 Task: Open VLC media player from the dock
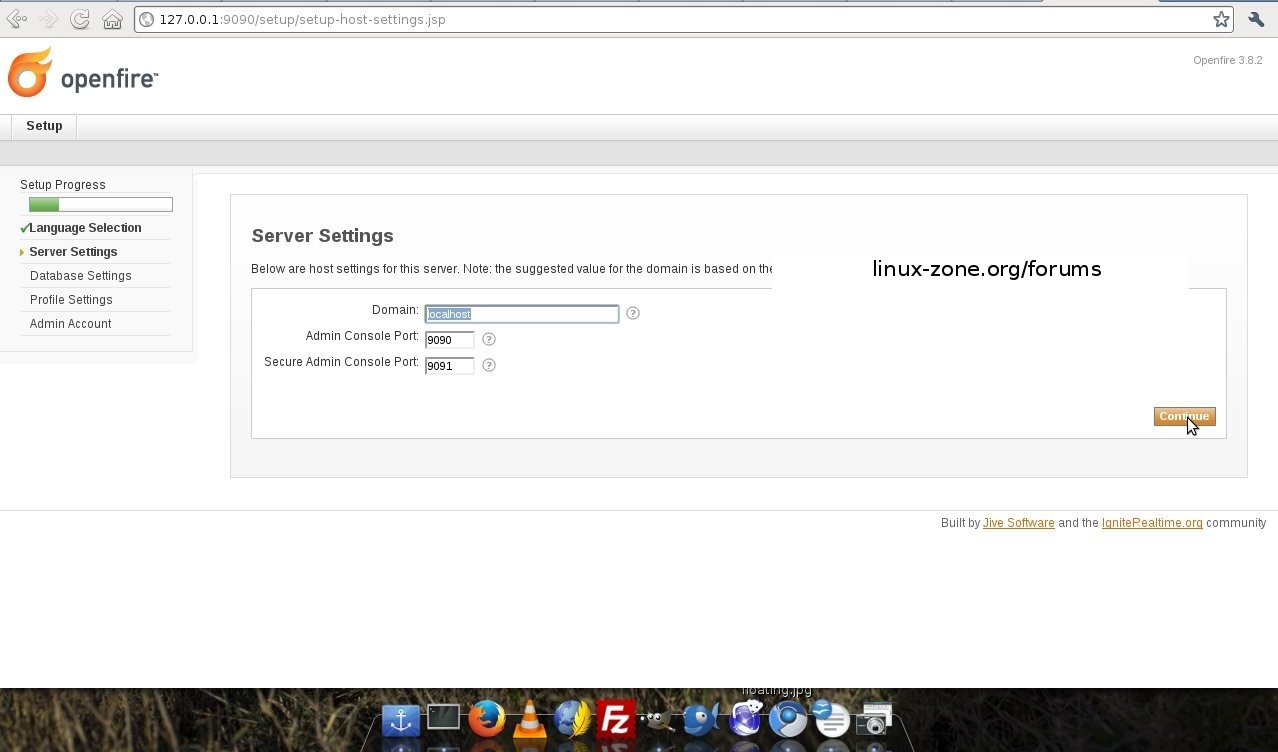pyautogui.click(x=529, y=719)
